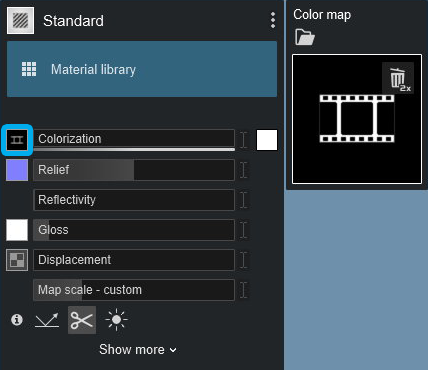Adjust the Colorization slider
The image size is (428, 370).
pyautogui.click(x=134, y=139)
